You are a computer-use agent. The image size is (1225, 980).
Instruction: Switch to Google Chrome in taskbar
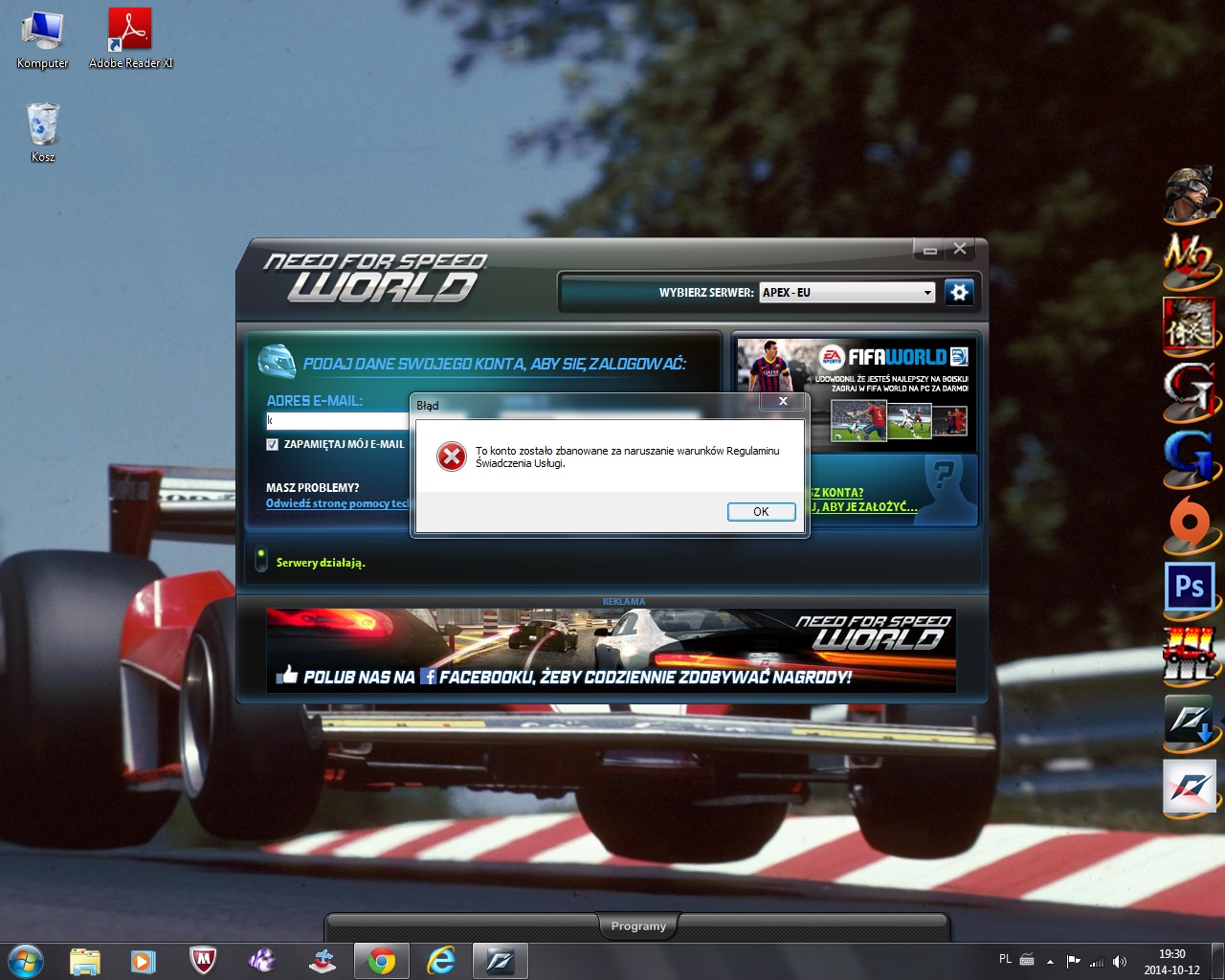click(x=381, y=961)
